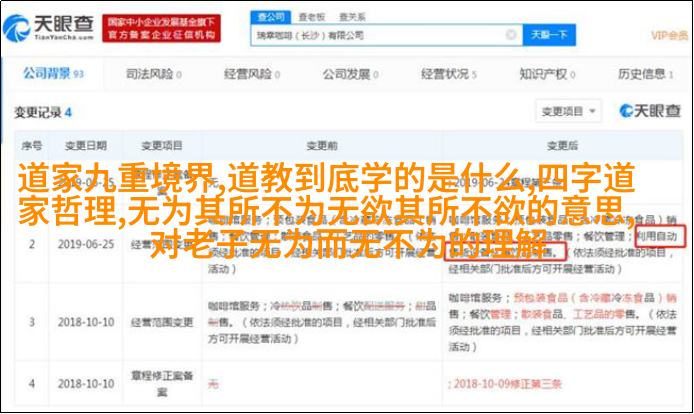Select the 历史信息 tab
The width and height of the screenshot is (694, 414).
(x=645, y=74)
